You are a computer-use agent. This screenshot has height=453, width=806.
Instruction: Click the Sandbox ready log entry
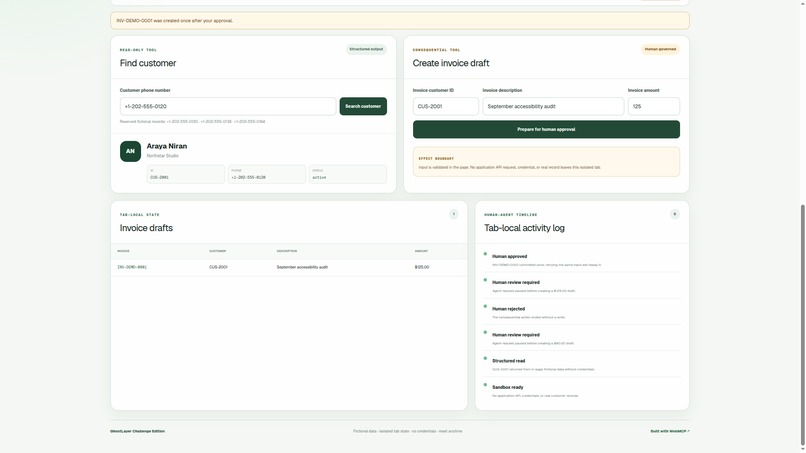[582, 391]
